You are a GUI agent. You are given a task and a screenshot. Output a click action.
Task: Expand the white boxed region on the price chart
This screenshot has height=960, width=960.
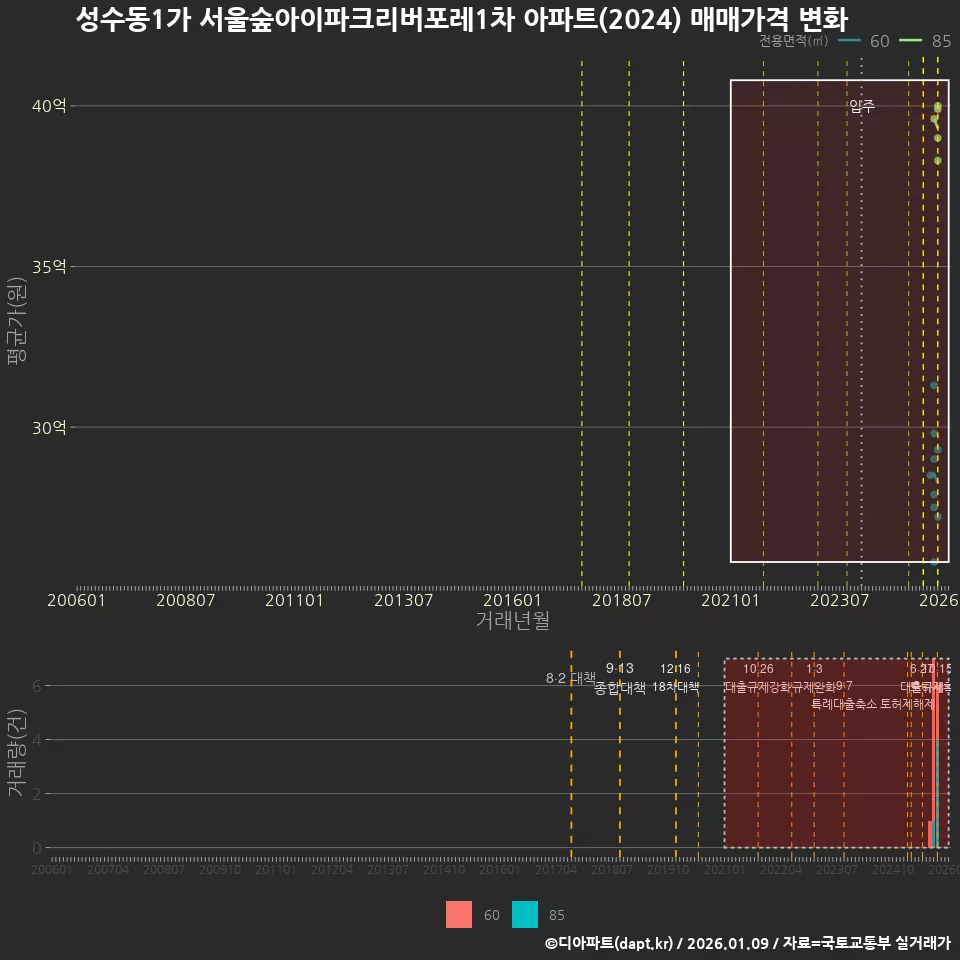(x=840, y=320)
